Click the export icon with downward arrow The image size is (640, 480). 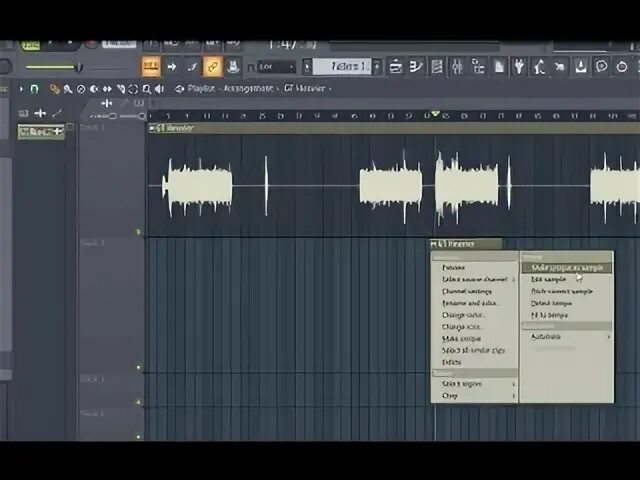(x=581, y=66)
